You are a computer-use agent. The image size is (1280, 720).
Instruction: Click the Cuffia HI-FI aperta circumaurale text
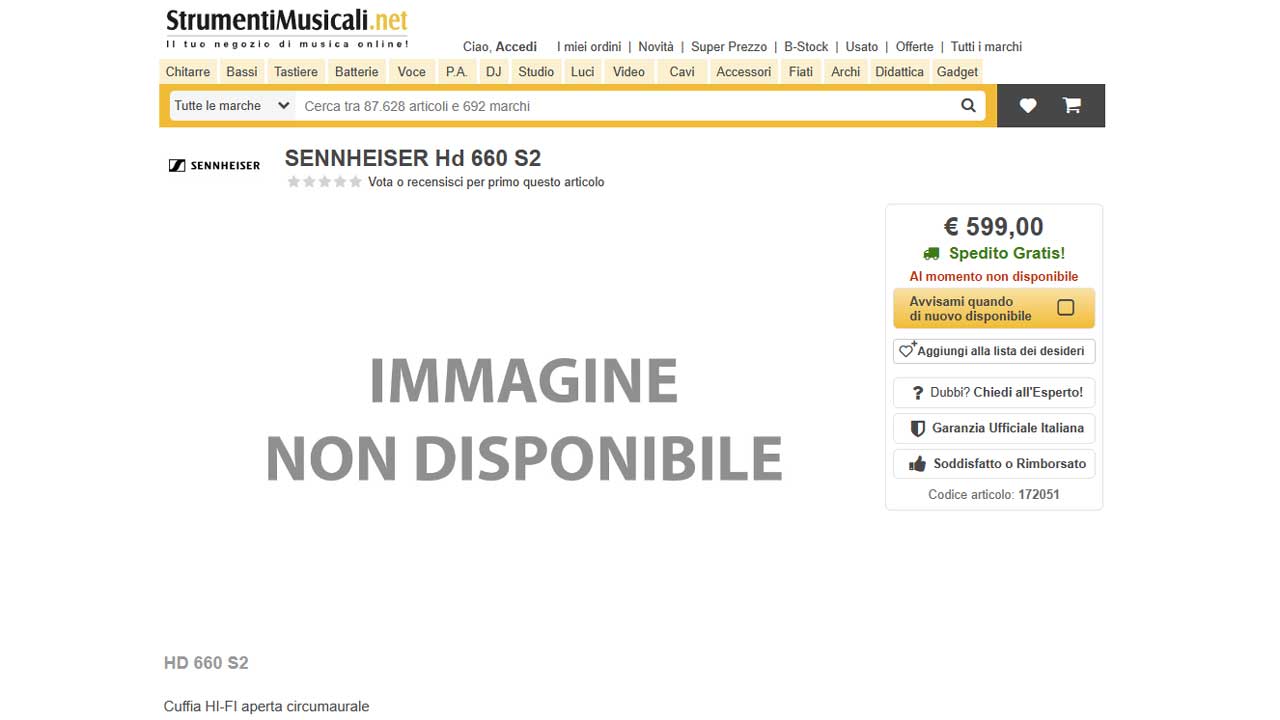(x=267, y=706)
